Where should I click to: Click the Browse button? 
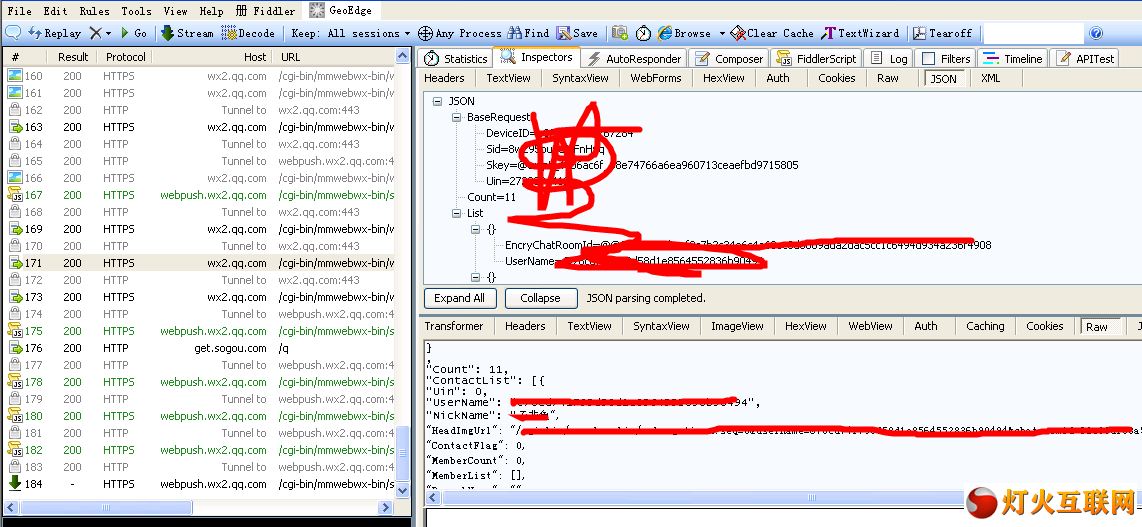[684, 33]
